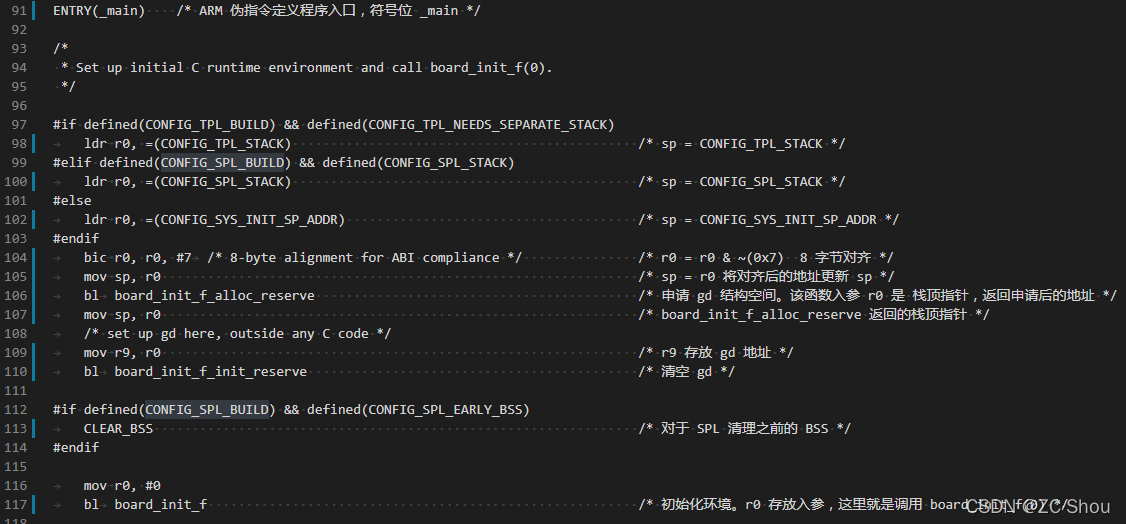Click the "#elif" directive on line 99
1126x524 pixels.
tap(73, 162)
